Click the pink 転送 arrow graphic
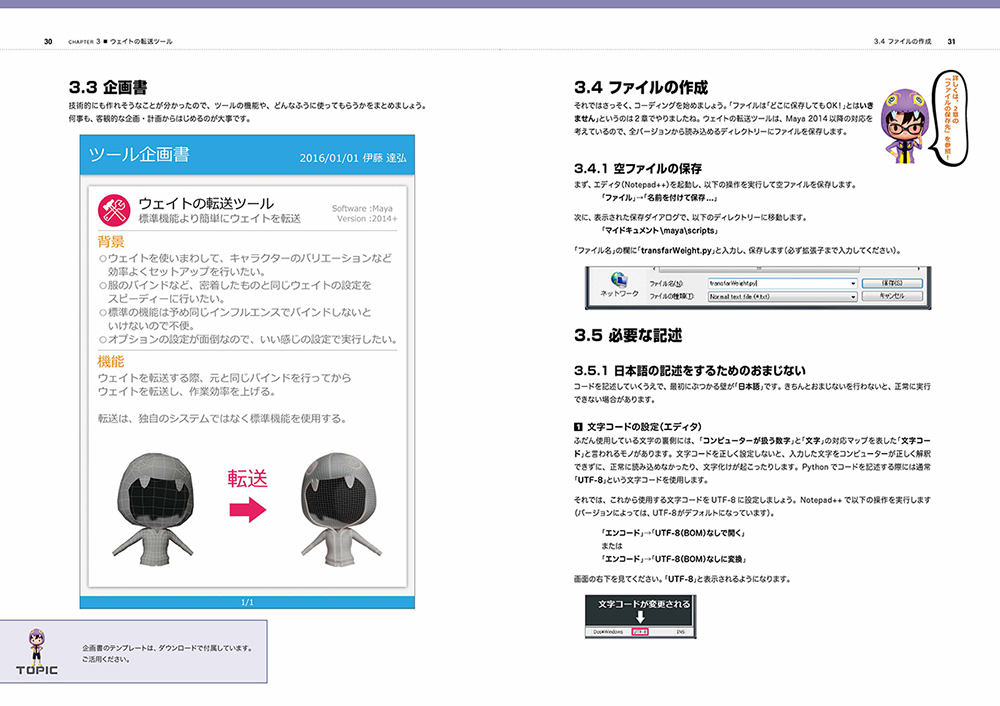Viewport: 1000px width, 706px height. tap(248, 510)
